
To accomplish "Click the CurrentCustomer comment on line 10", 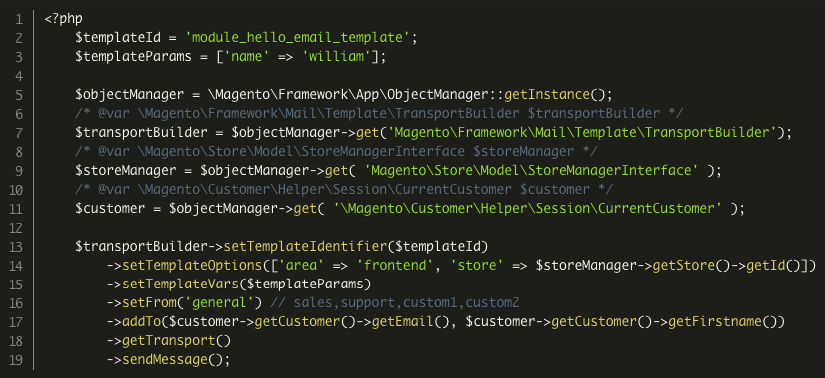I will pyautogui.click(x=344, y=190).
